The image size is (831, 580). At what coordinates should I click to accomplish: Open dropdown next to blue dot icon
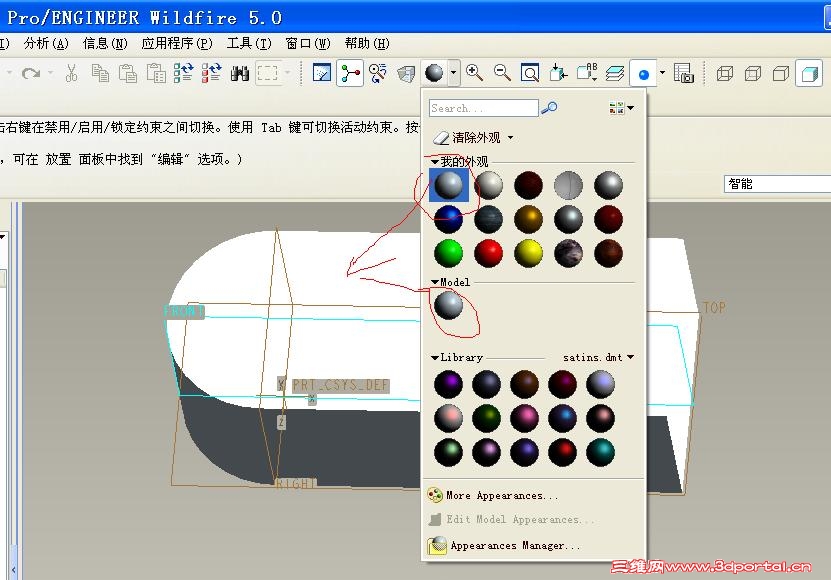point(662,73)
